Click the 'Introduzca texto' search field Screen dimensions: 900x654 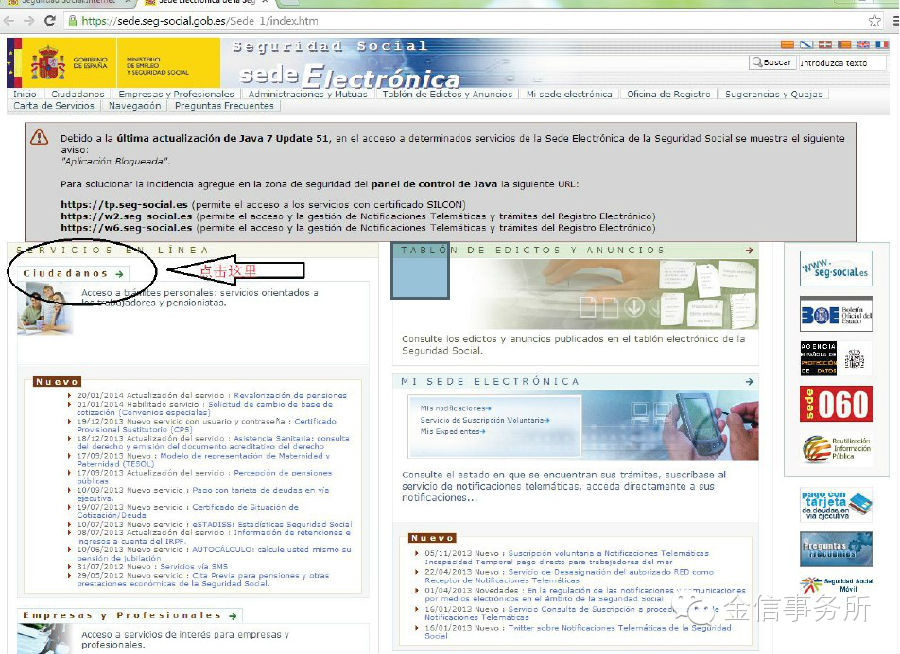click(x=843, y=63)
